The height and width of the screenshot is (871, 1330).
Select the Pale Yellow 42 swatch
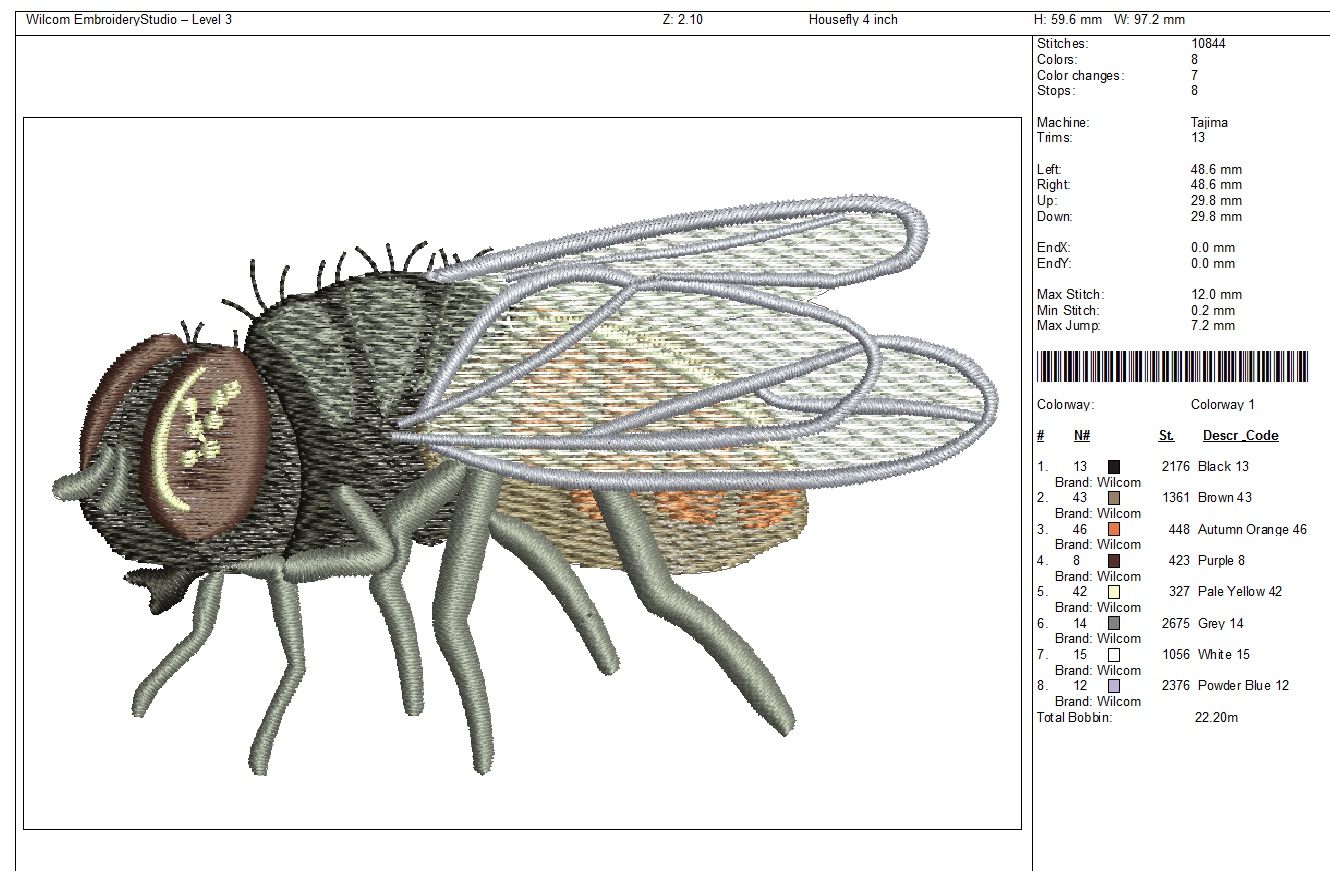click(1114, 592)
